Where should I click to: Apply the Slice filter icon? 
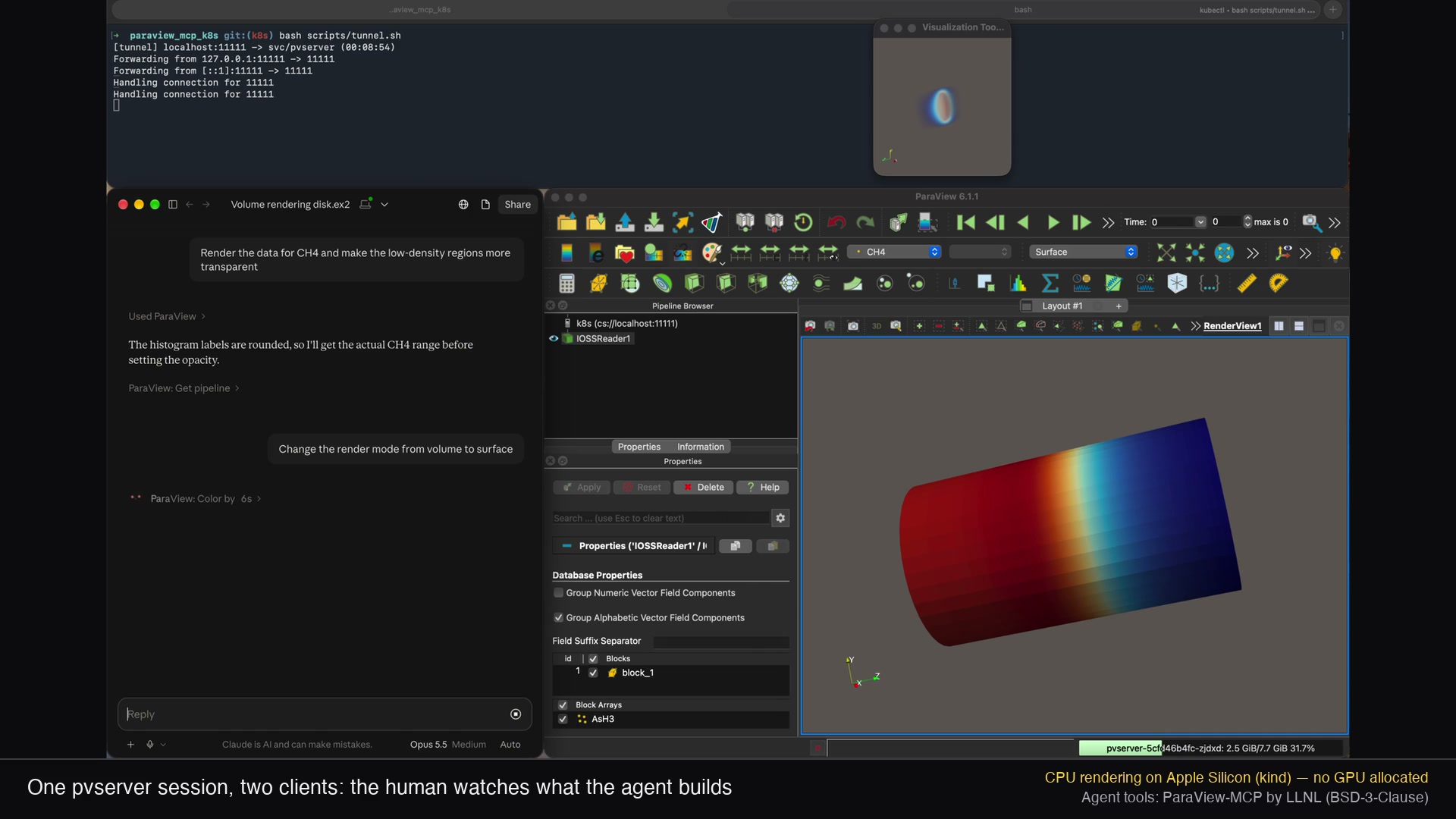click(726, 284)
